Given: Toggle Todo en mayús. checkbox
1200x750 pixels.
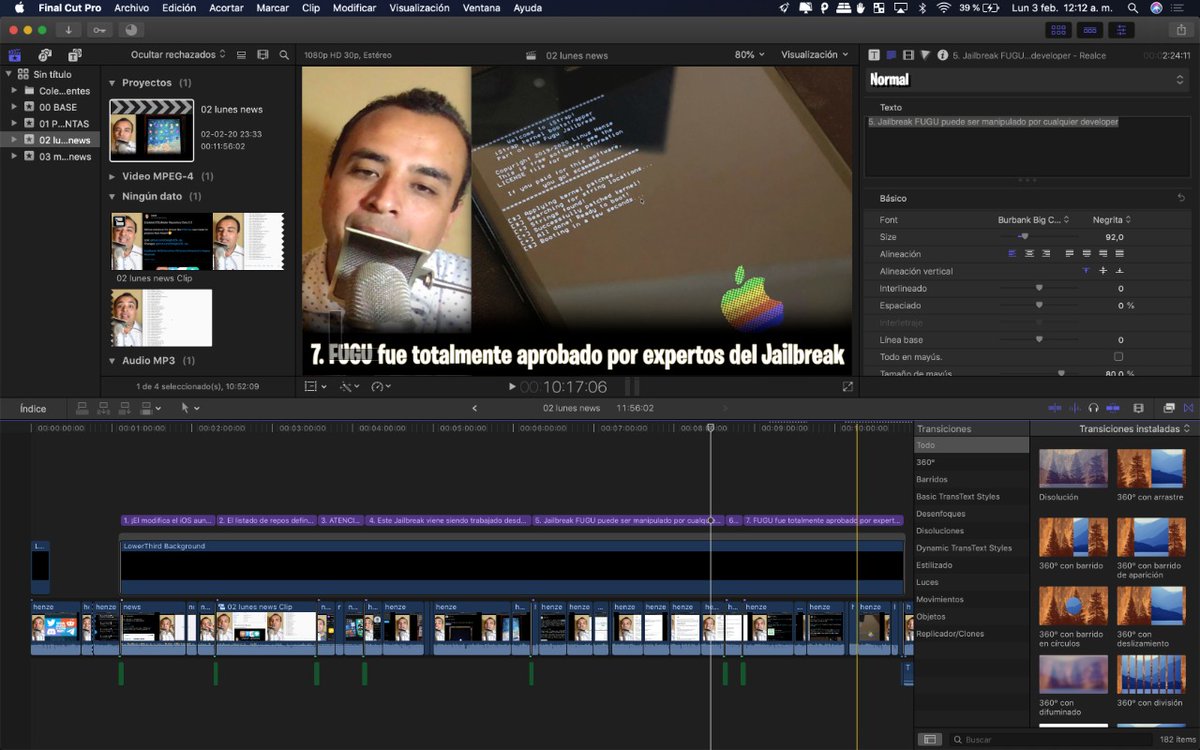Looking at the screenshot, I should pyautogui.click(x=1118, y=357).
